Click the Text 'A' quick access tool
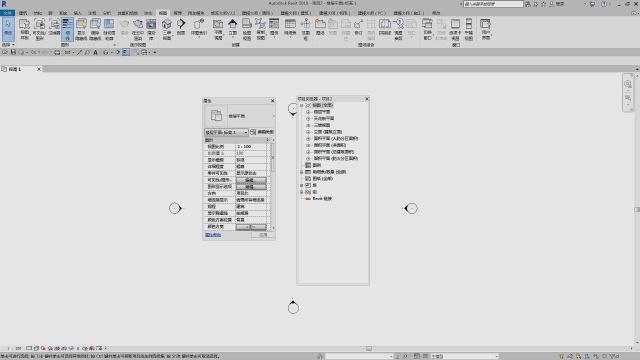 [96, 52]
